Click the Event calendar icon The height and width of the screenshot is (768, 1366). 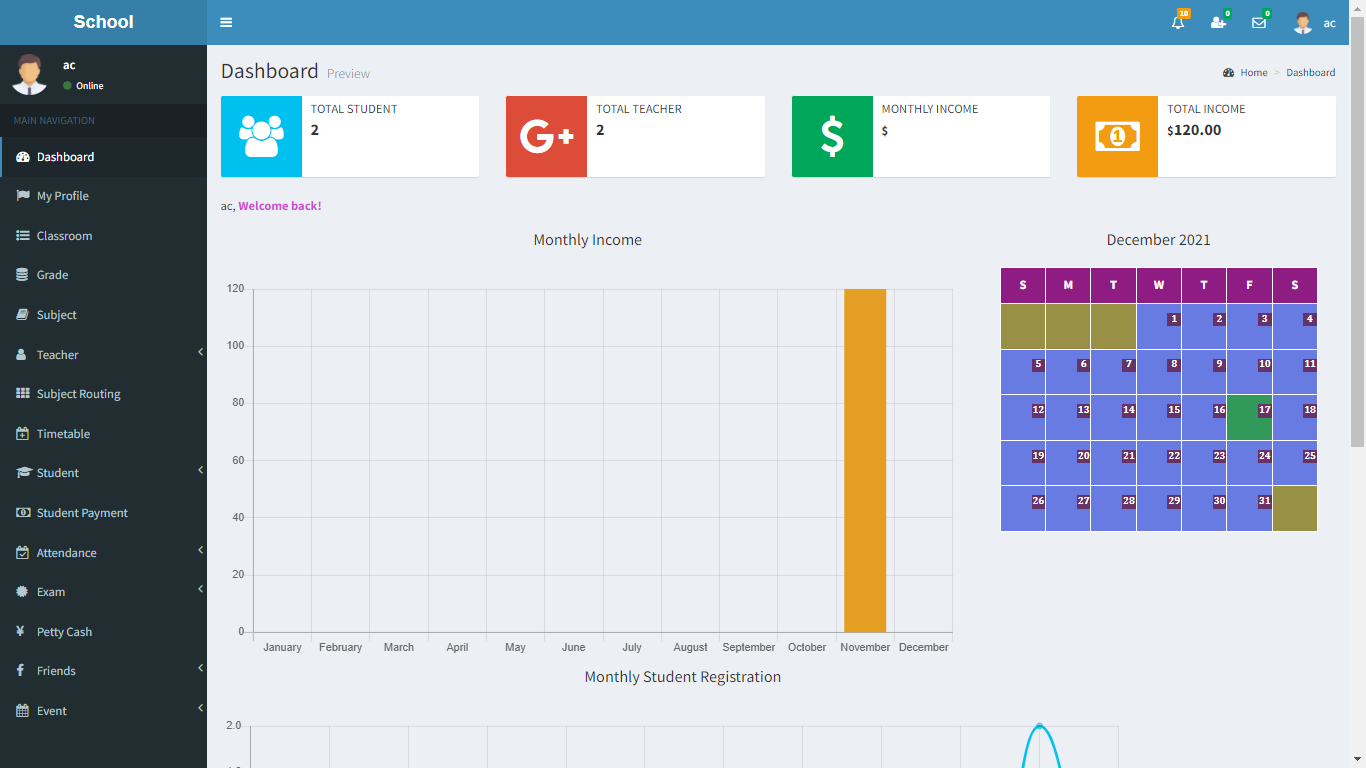23,711
